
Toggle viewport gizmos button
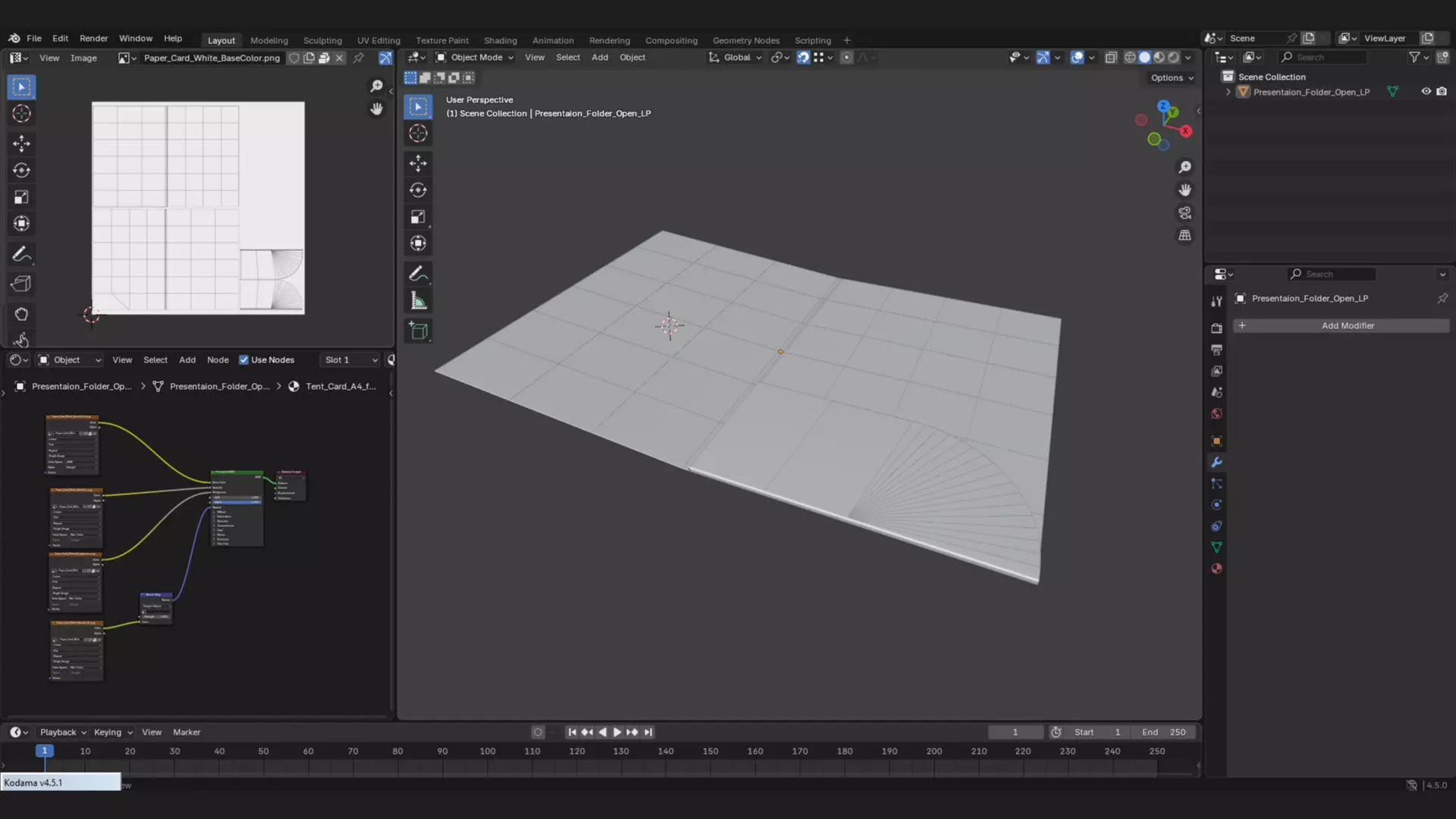tap(1043, 58)
